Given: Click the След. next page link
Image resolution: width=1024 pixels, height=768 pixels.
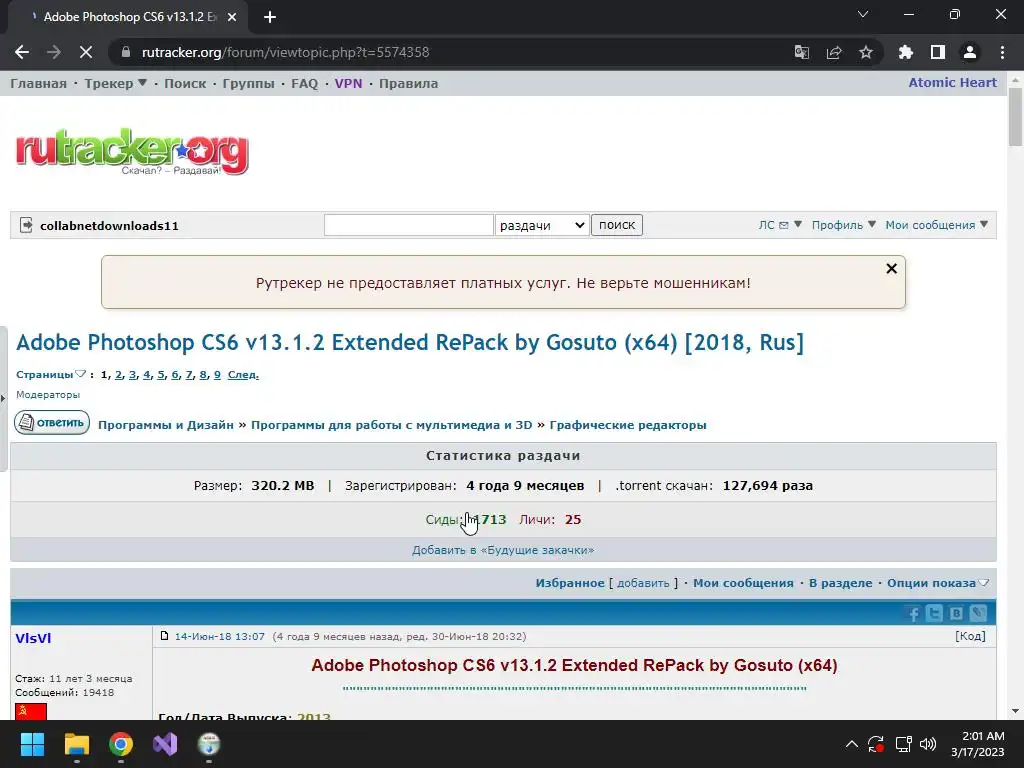Looking at the screenshot, I should tap(243, 375).
